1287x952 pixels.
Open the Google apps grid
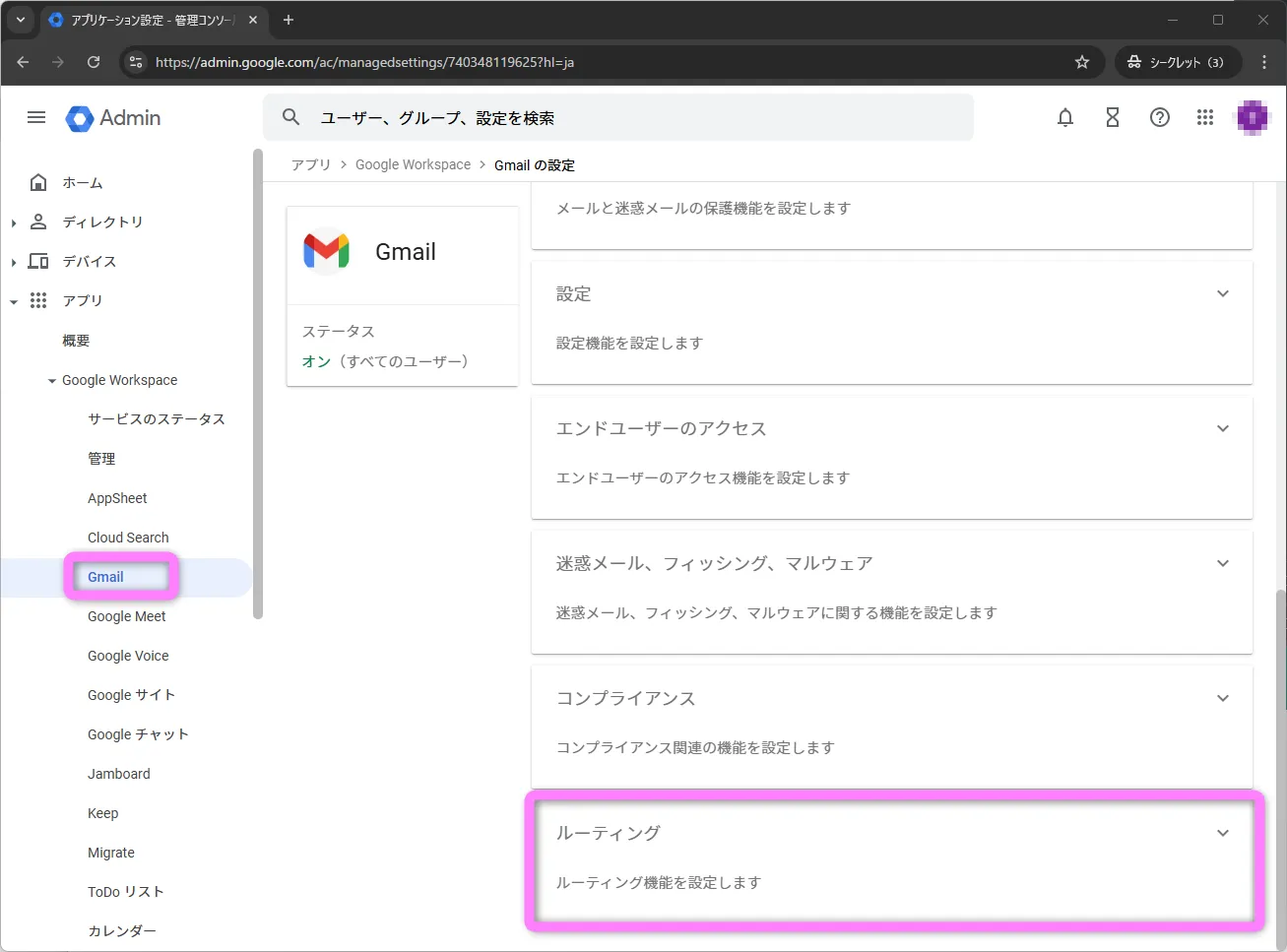tap(1205, 117)
